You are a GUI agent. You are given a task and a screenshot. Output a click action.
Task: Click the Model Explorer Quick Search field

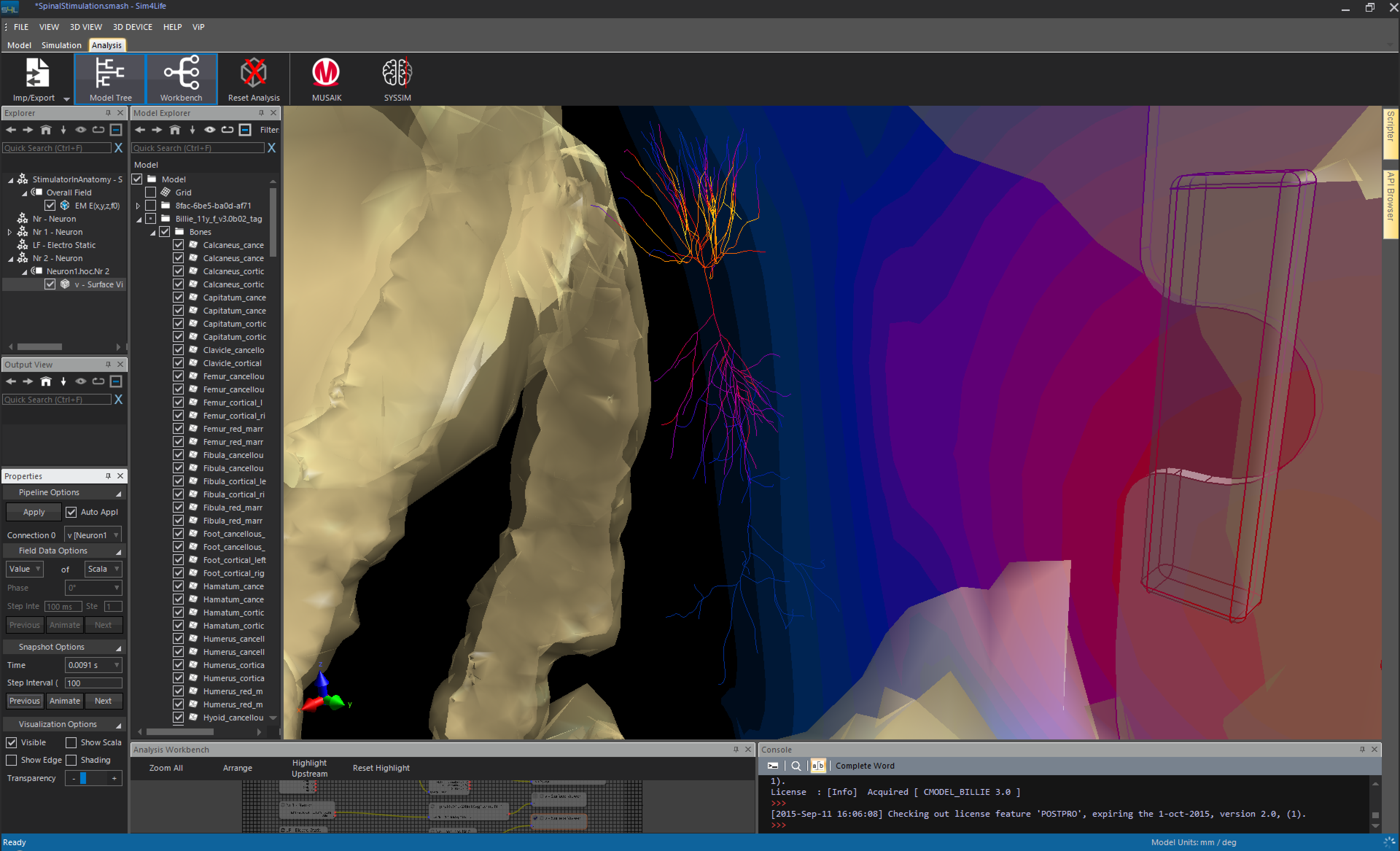tap(197, 148)
